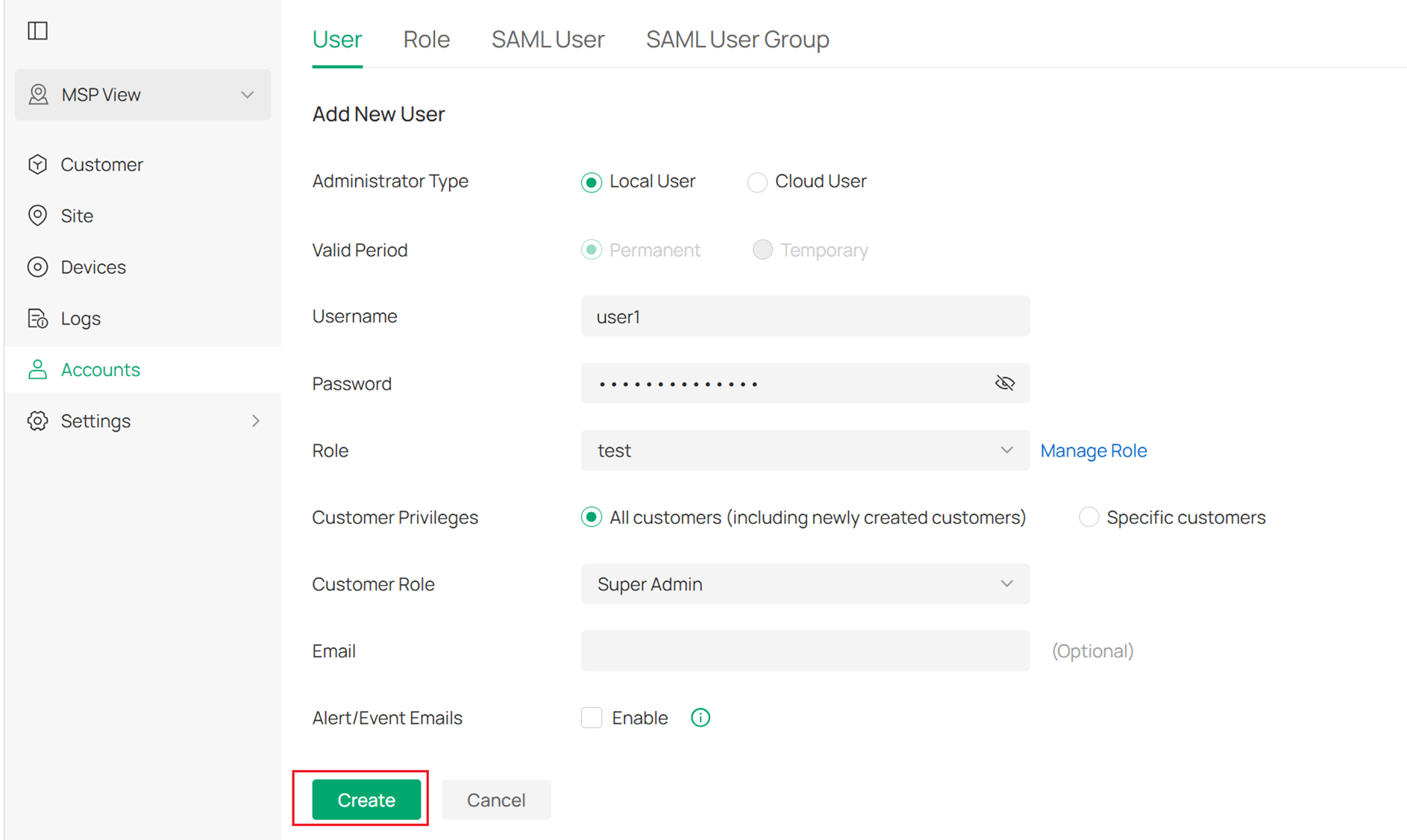The image size is (1407, 840).
Task: Switch to the SAML User tab
Action: [548, 39]
